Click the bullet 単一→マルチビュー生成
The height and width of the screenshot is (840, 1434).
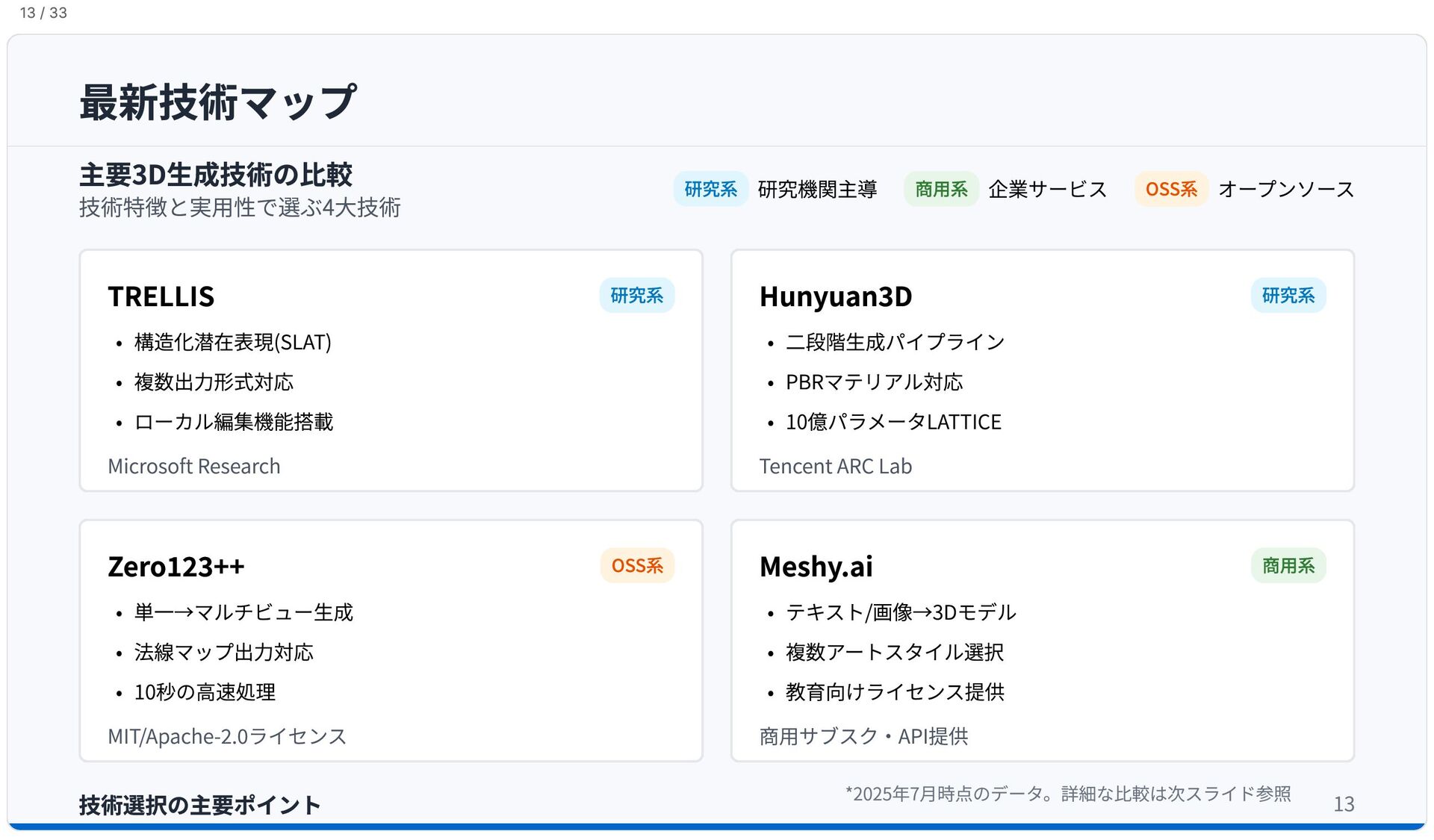point(243,612)
